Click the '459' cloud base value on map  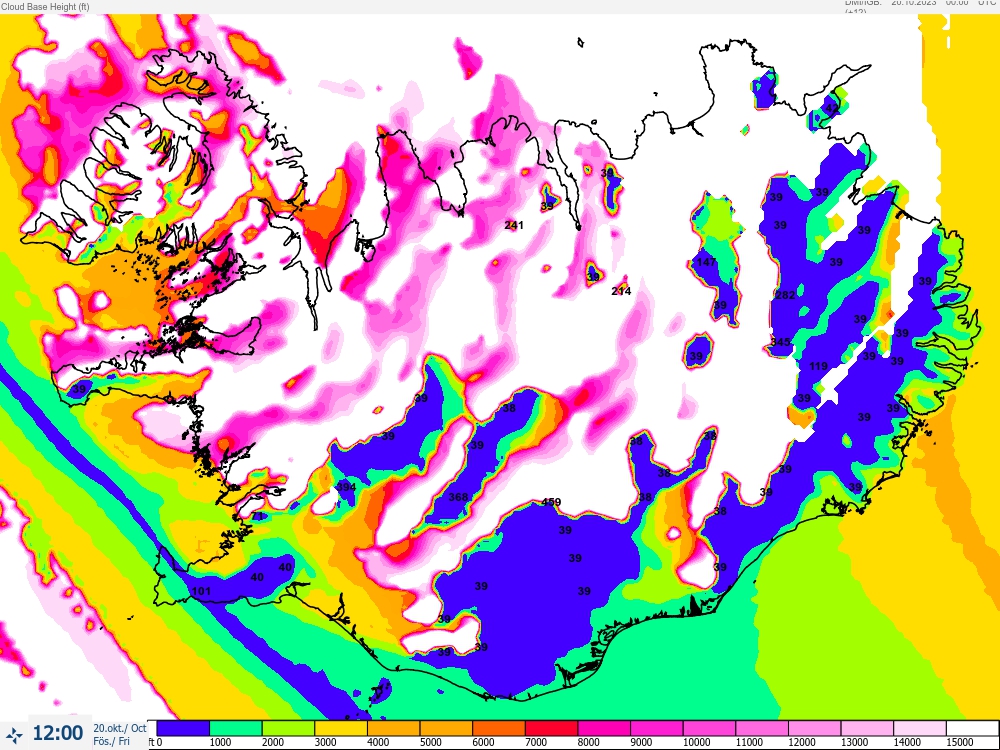(x=551, y=502)
